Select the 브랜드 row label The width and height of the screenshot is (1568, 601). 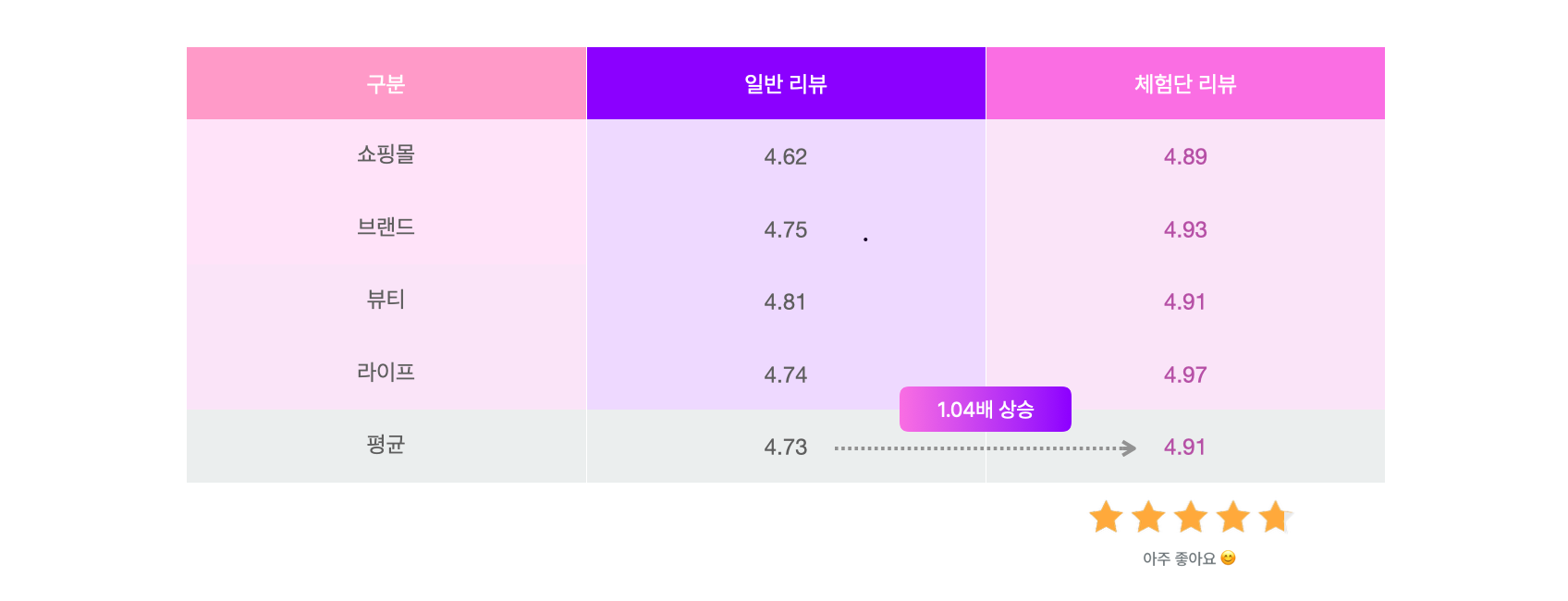click(x=386, y=227)
